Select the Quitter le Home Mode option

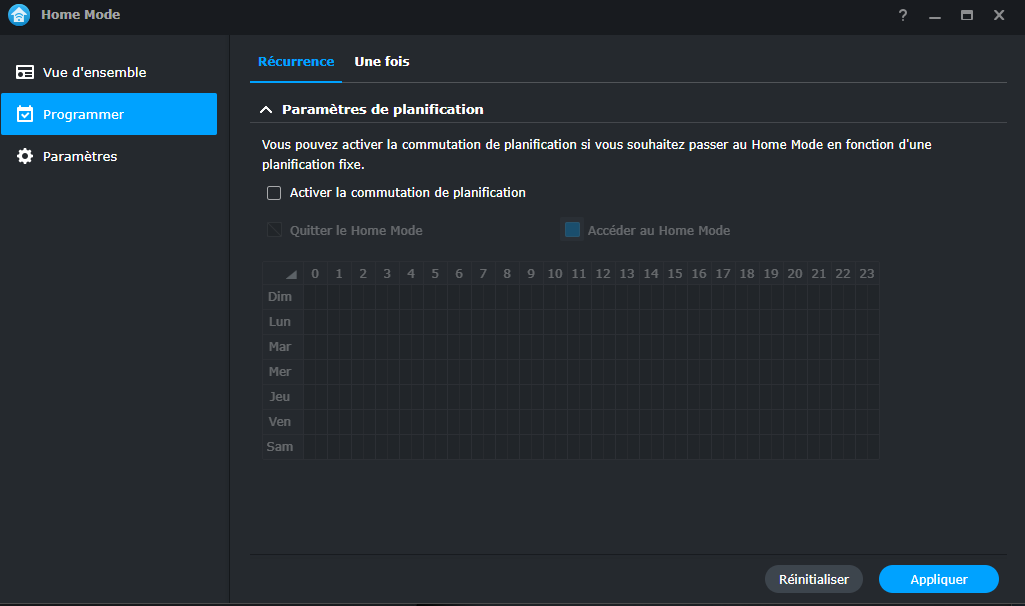(x=274, y=230)
